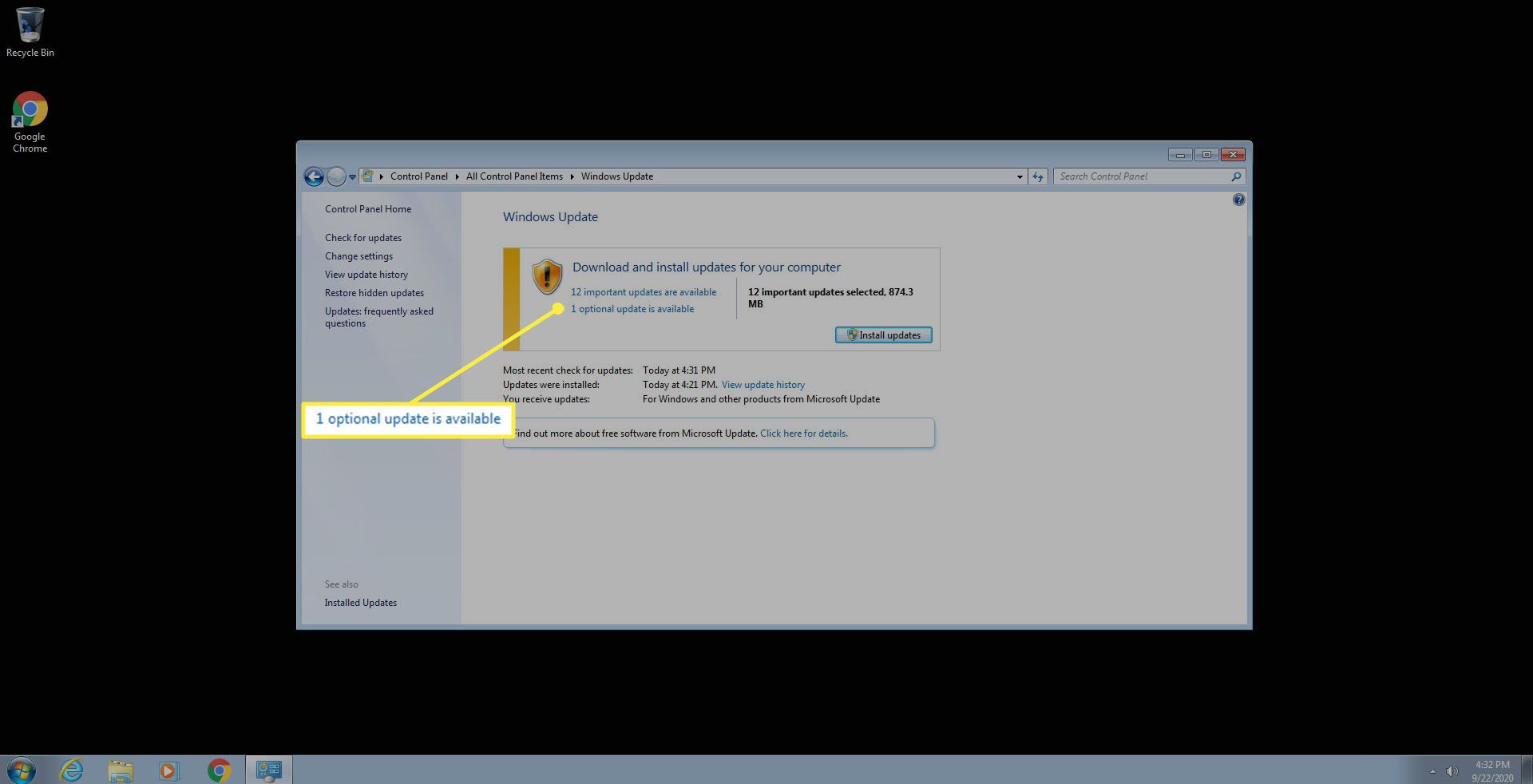Launch Internet Explorer from taskbar

click(x=72, y=770)
